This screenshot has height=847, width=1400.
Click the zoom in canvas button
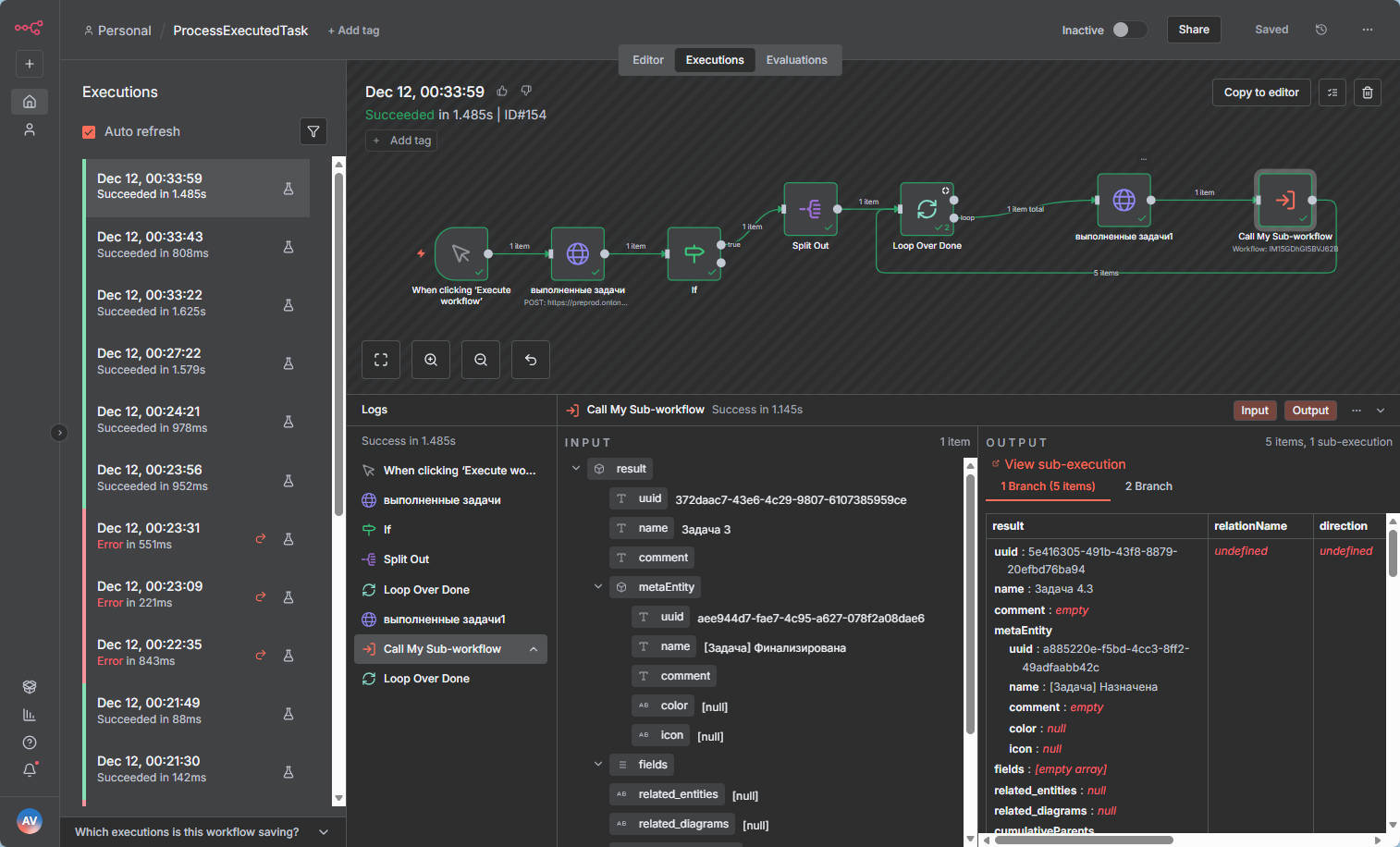(431, 360)
